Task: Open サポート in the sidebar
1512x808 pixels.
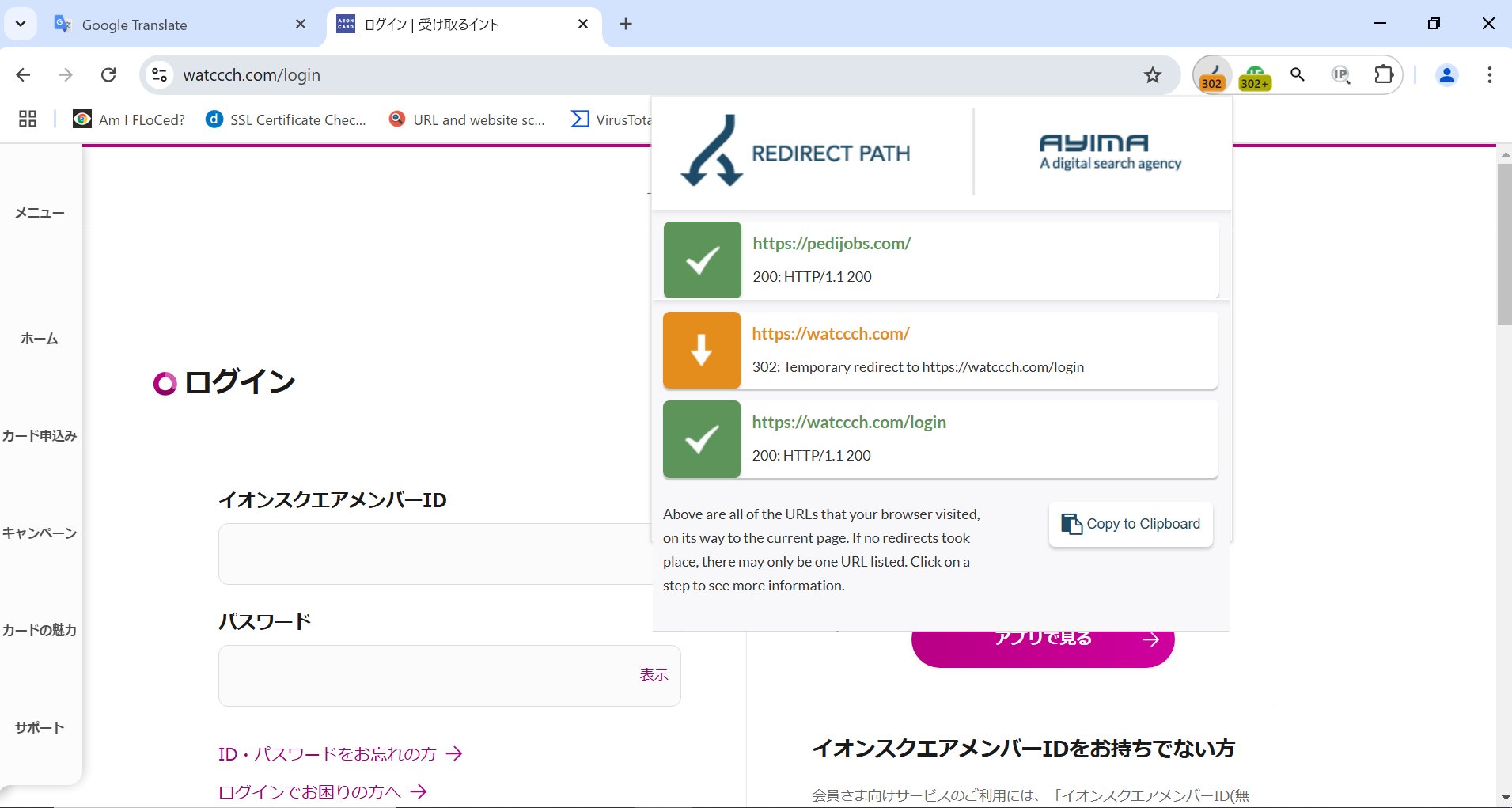Action: pos(40,728)
